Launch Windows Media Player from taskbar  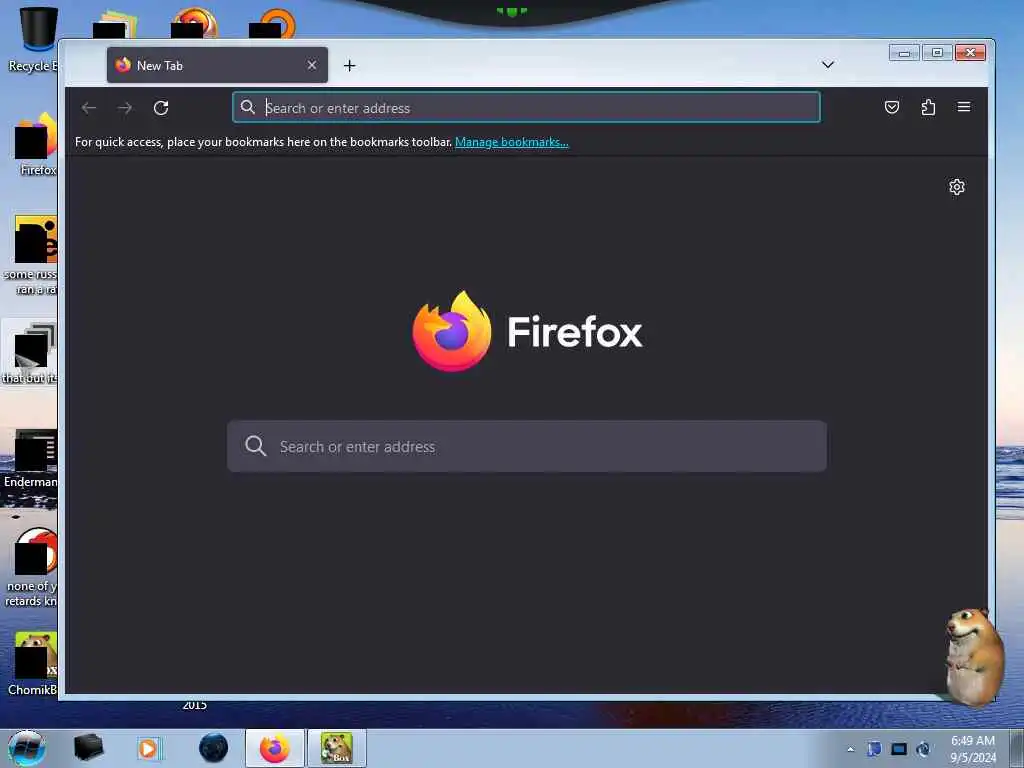pyautogui.click(x=148, y=748)
